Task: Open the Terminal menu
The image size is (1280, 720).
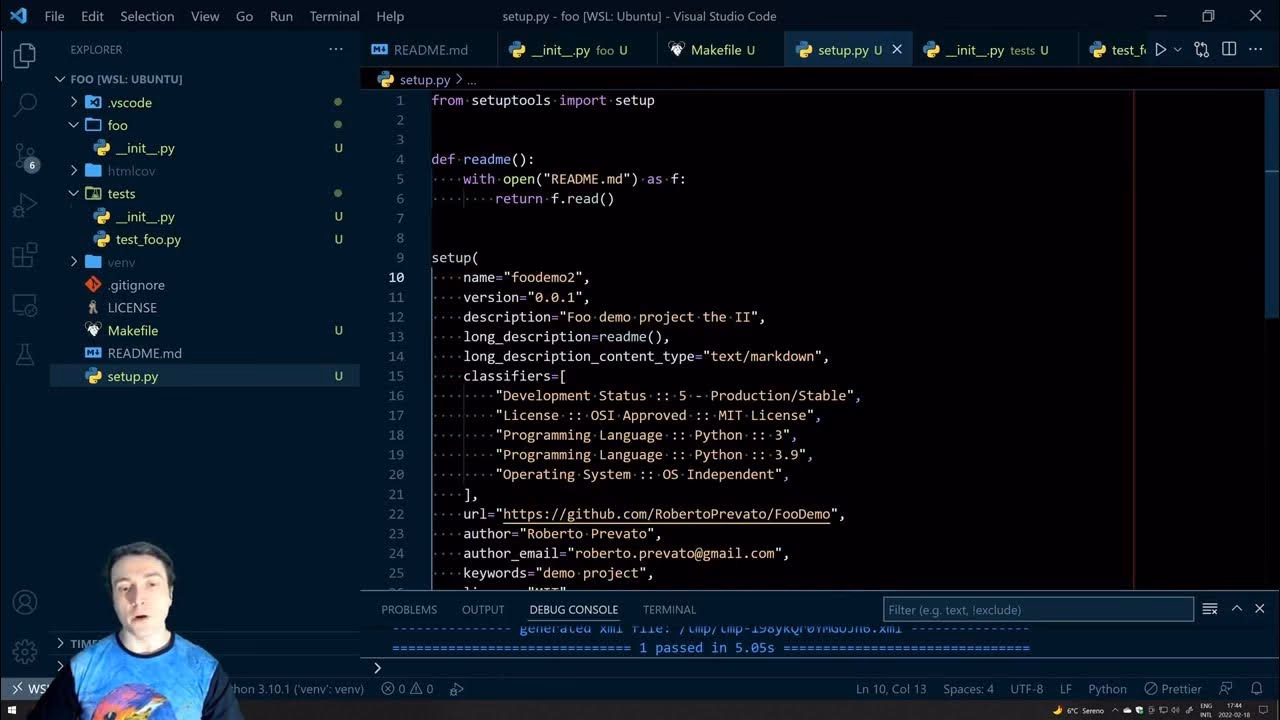Action: click(x=334, y=16)
